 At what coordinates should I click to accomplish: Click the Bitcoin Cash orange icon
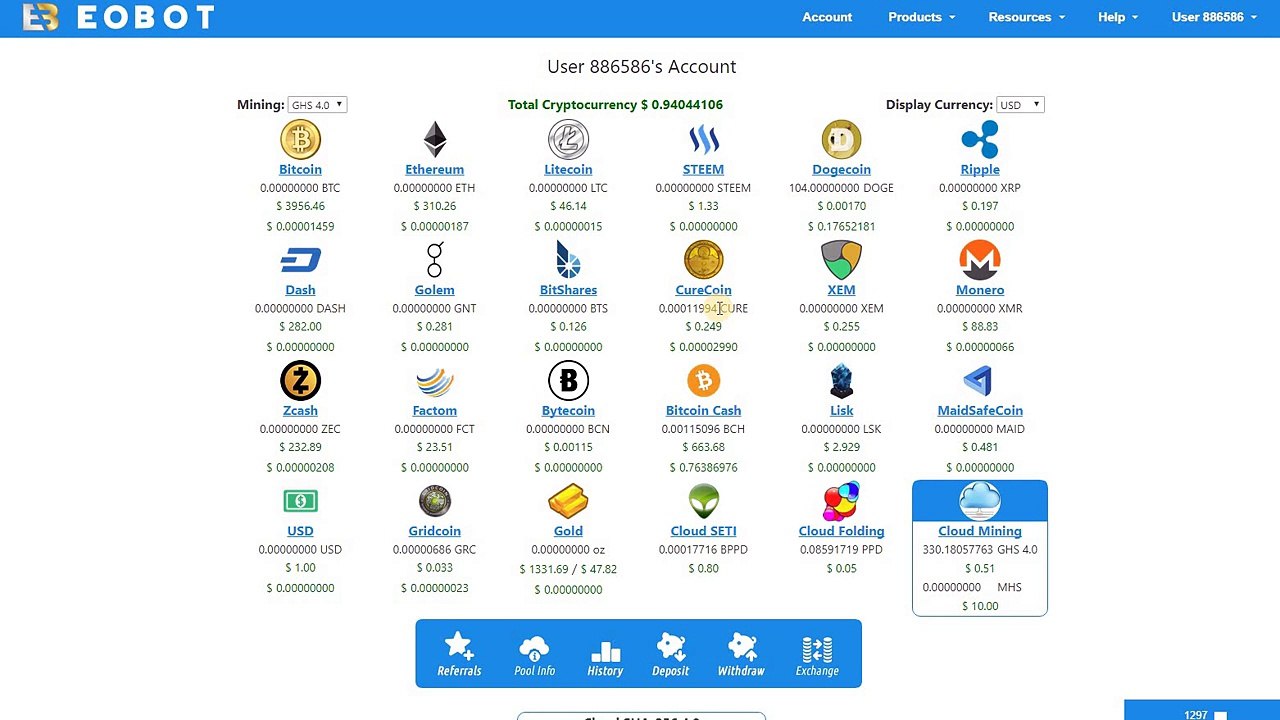tap(703, 381)
